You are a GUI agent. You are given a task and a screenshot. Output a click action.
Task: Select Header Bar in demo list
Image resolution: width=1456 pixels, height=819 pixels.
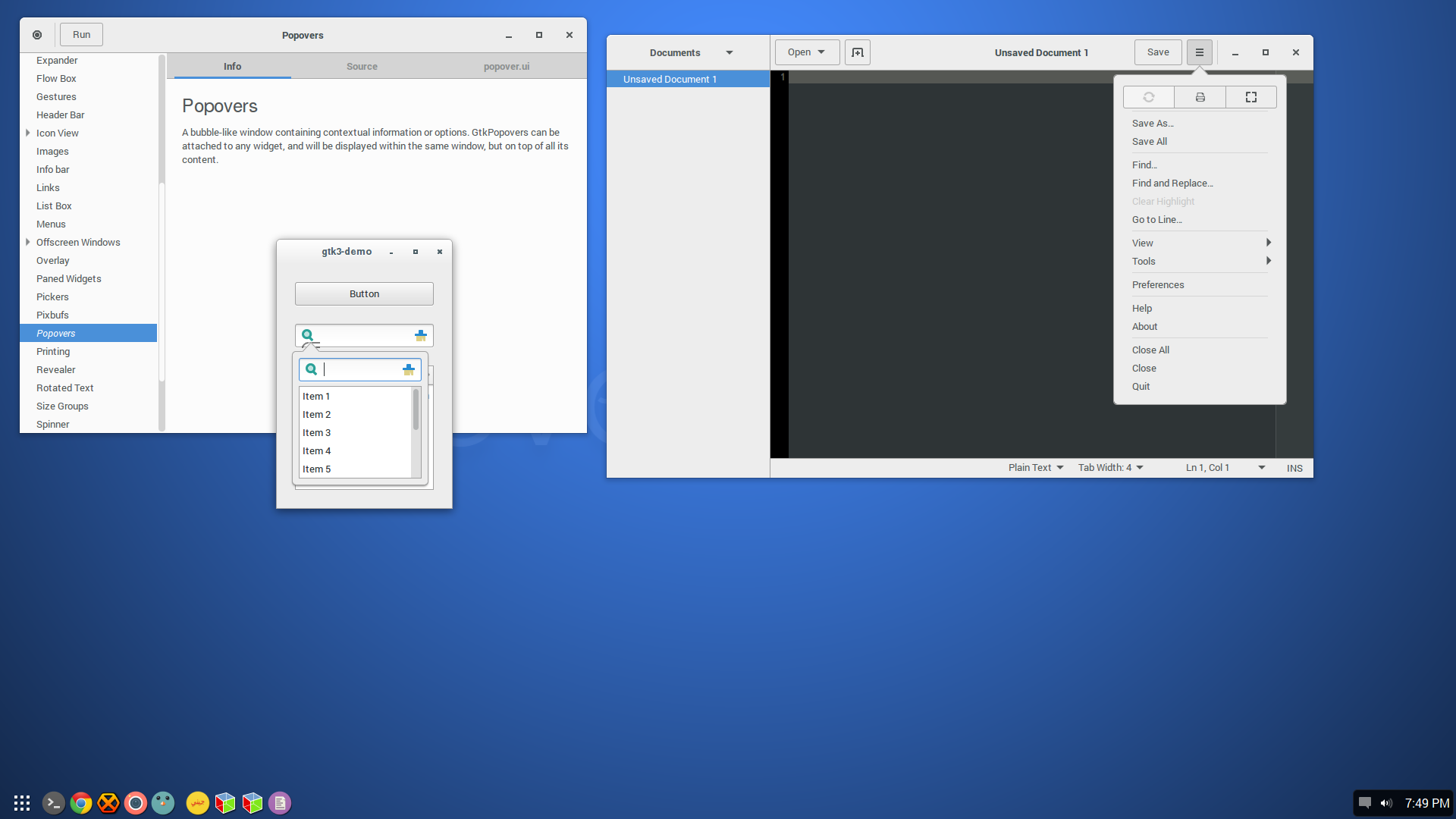pos(89,115)
